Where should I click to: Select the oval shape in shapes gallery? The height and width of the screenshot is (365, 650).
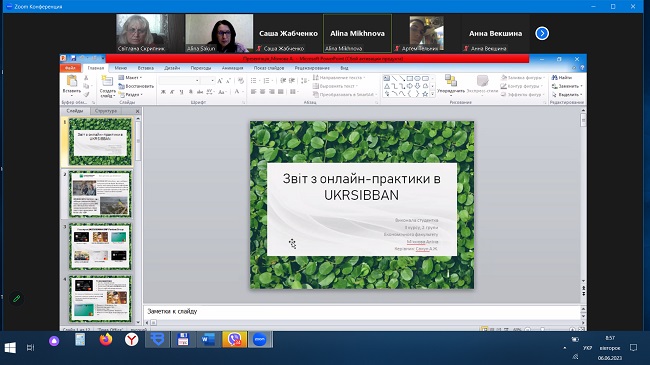point(417,78)
